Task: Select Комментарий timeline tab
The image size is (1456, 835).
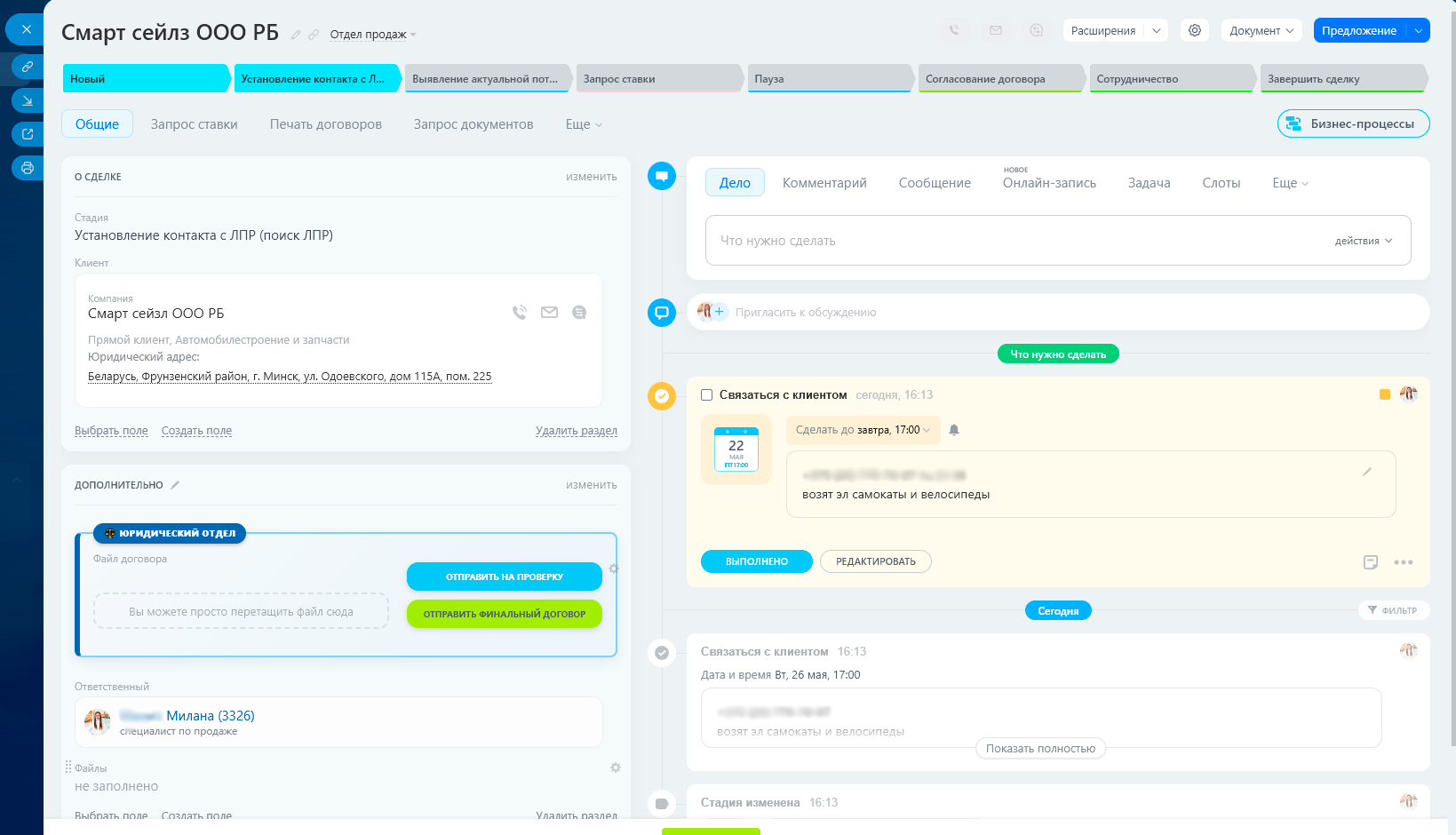Action: tap(824, 183)
